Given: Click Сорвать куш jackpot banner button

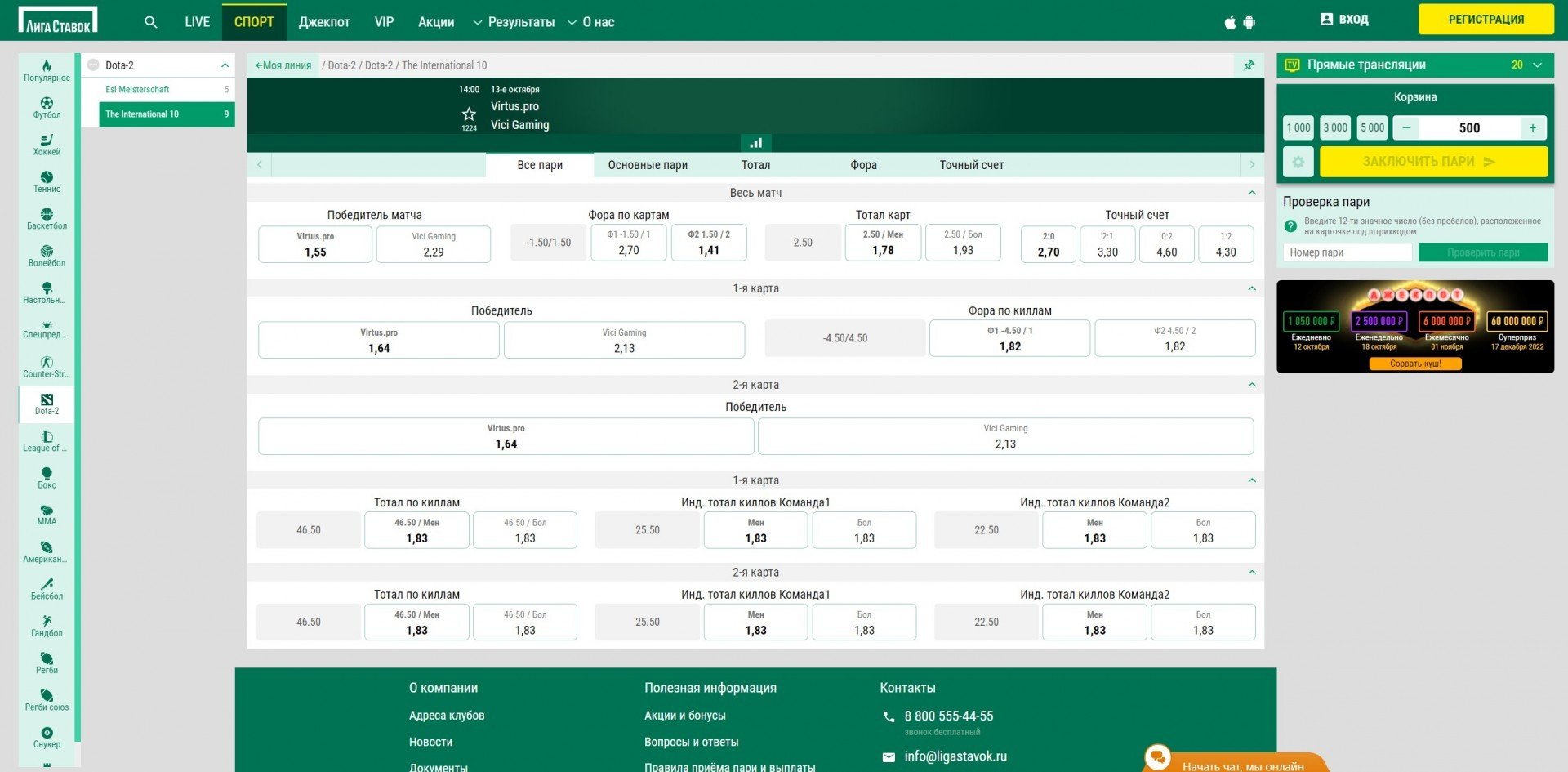Looking at the screenshot, I should 1414,364.
